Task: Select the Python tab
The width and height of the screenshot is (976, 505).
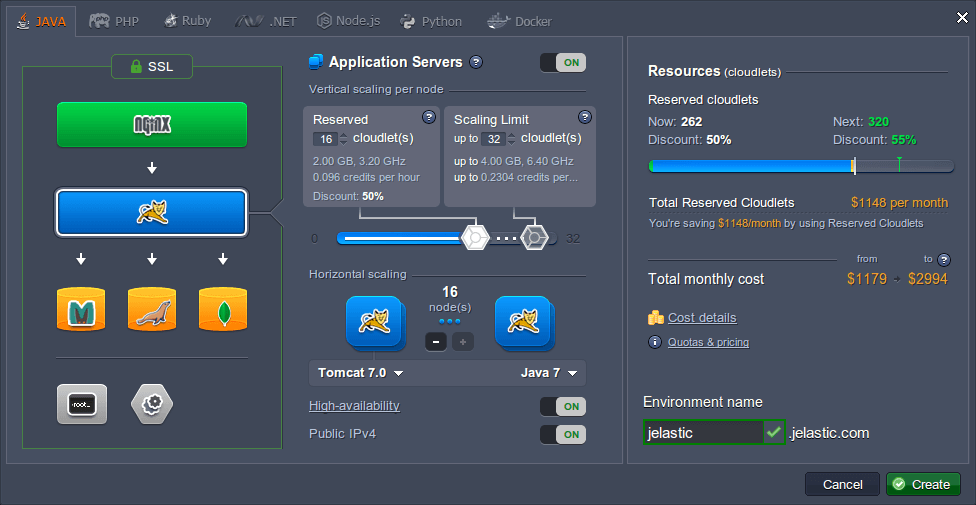Action: tap(431, 21)
